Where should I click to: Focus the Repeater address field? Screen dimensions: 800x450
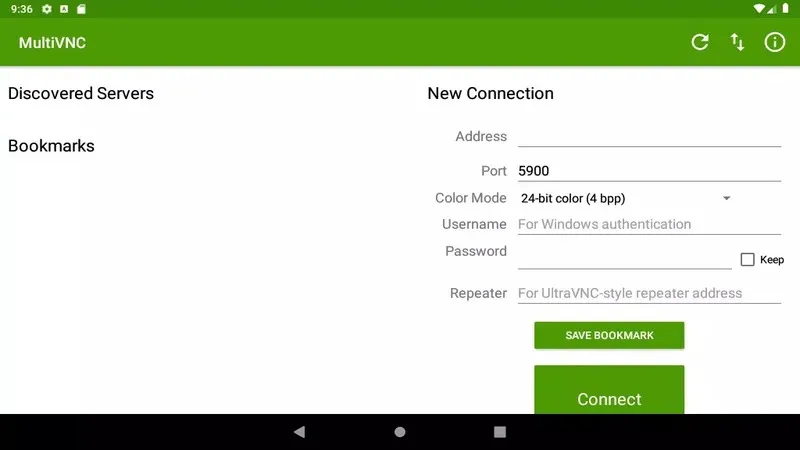(649, 293)
